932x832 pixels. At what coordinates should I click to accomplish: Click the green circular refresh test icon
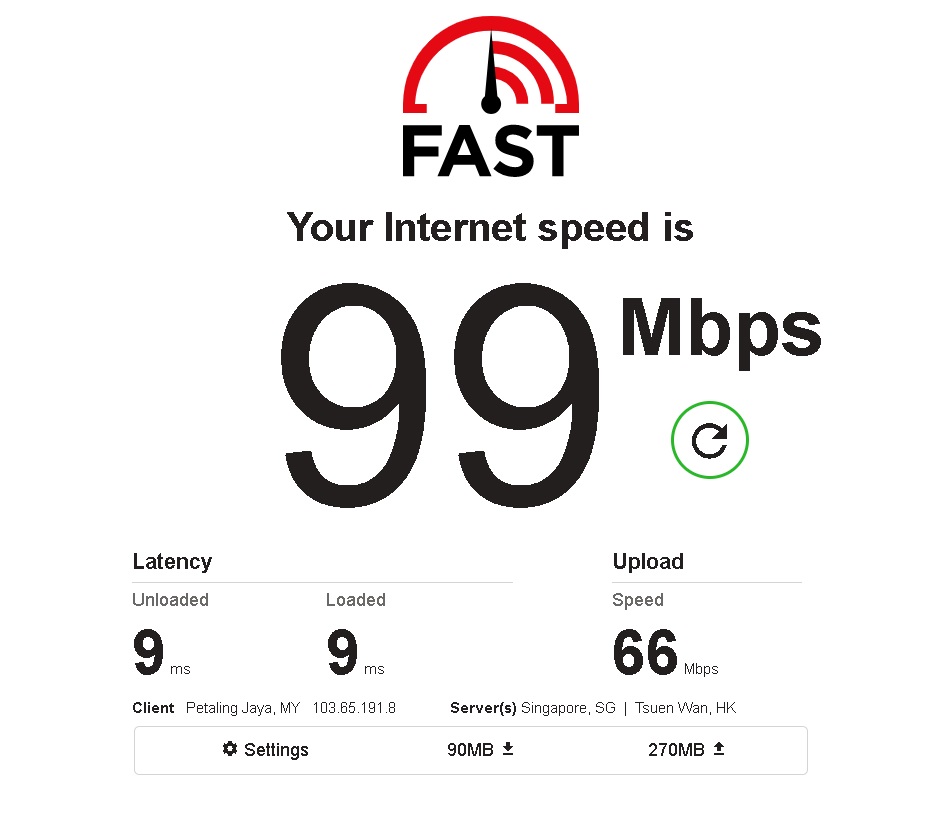point(709,440)
